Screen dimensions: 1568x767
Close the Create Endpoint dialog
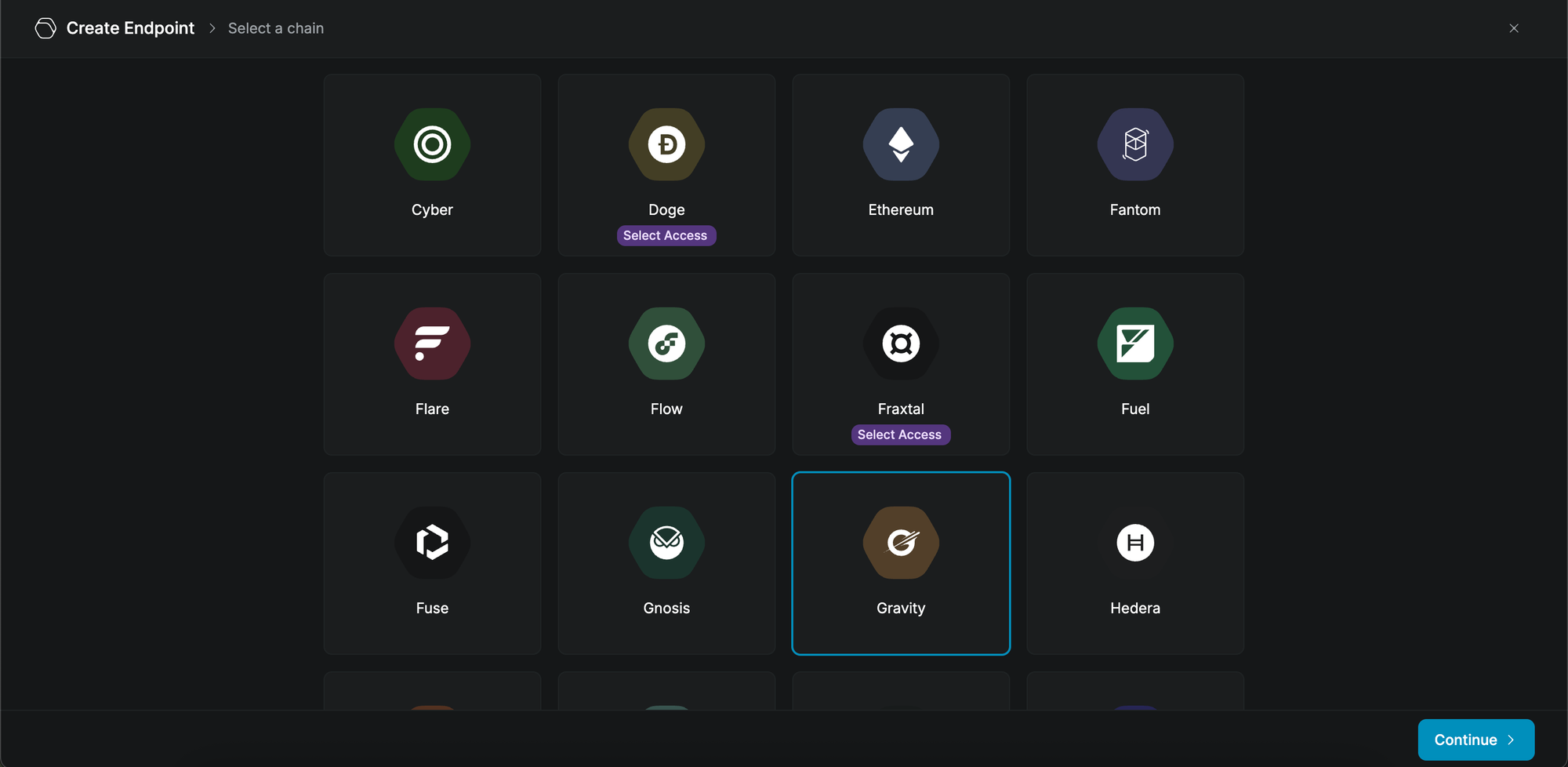coord(1514,28)
